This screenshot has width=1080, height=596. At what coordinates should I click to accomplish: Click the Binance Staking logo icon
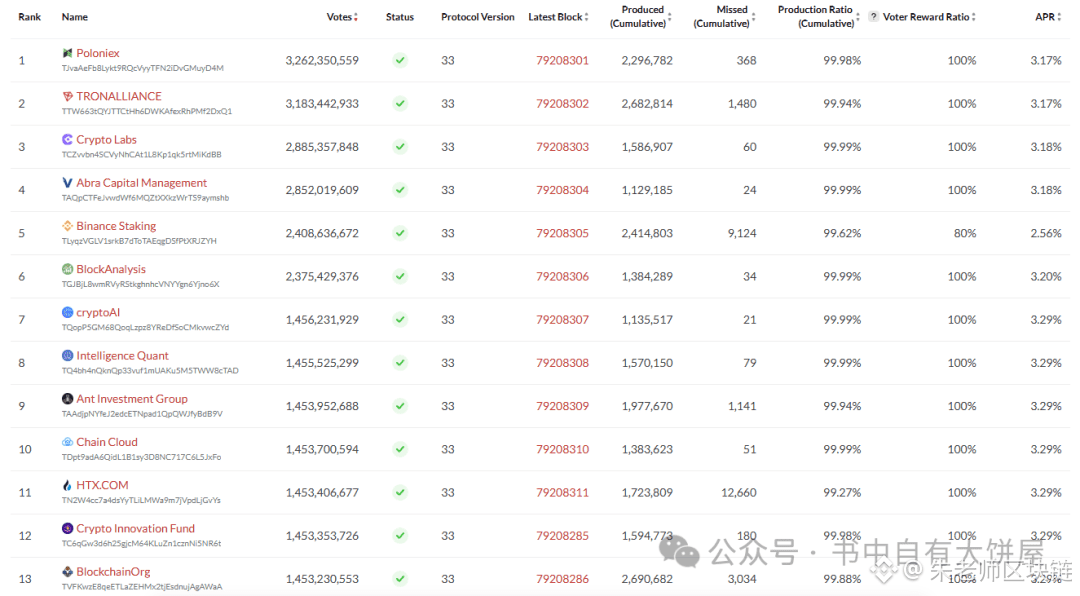(67, 226)
